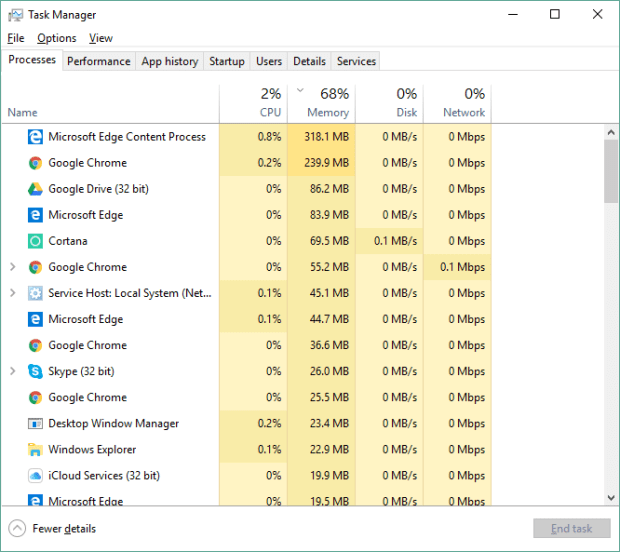Select the Processes tab
Viewport: 620px width, 552px height.
(x=32, y=60)
